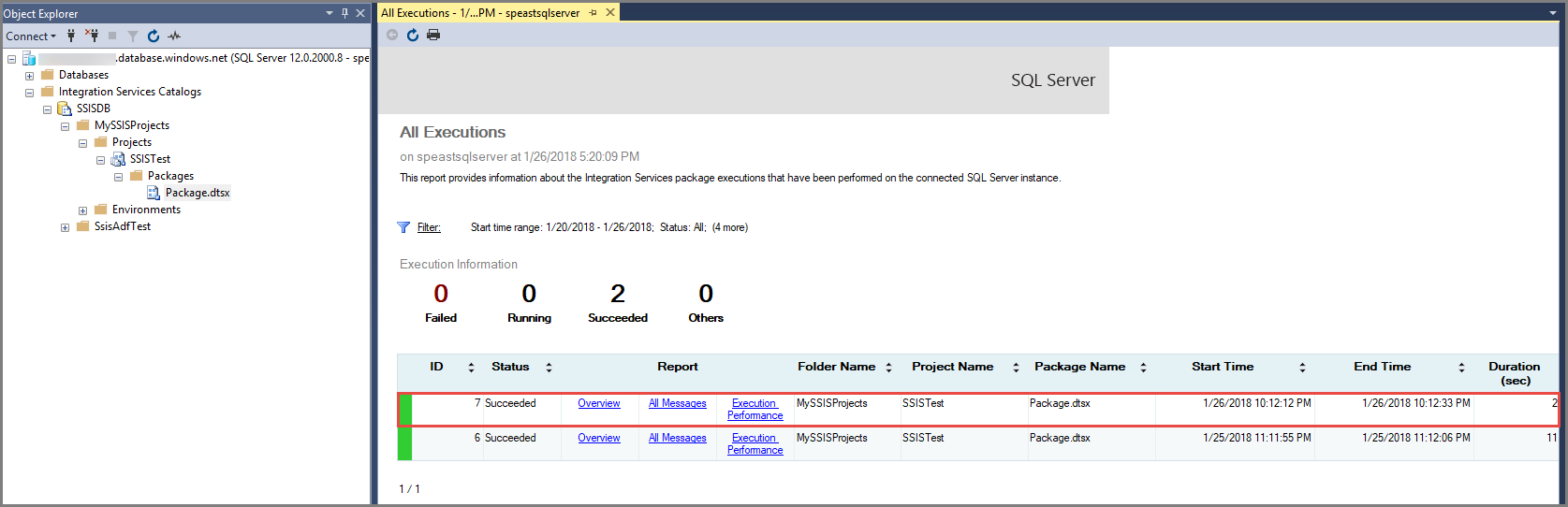The height and width of the screenshot is (507, 1568).
Task: Click the Connect Object Explorer plug icon
Action: [x=71, y=36]
